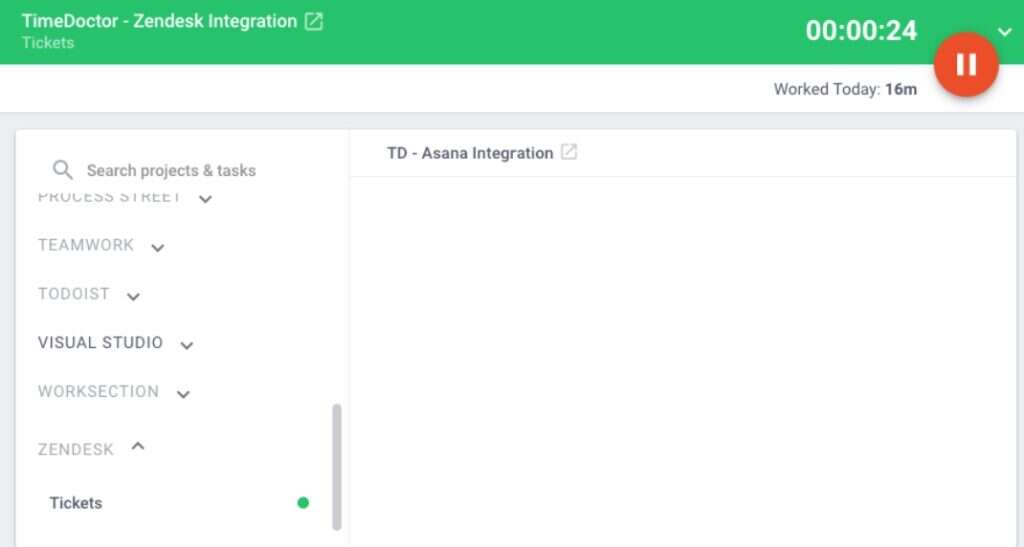1024x547 pixels.
Task: Expand the PROCESS STREET project group
Action: (205, 198)
